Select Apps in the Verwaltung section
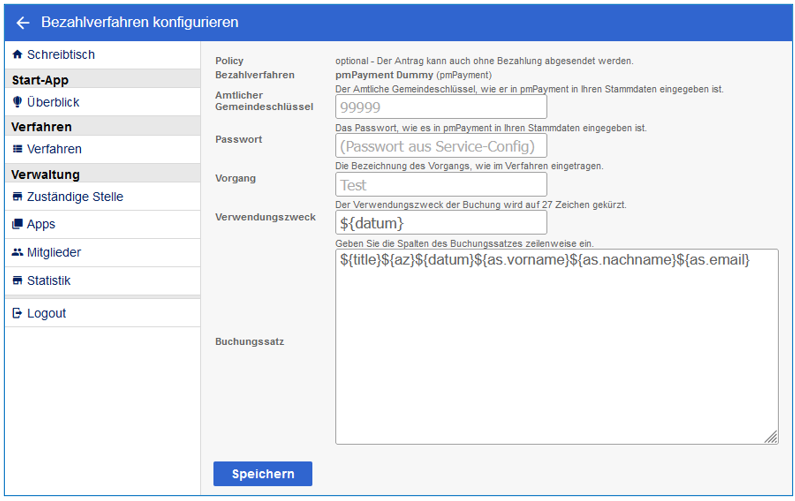Screen dimensions: 795x501 (41, 225)
